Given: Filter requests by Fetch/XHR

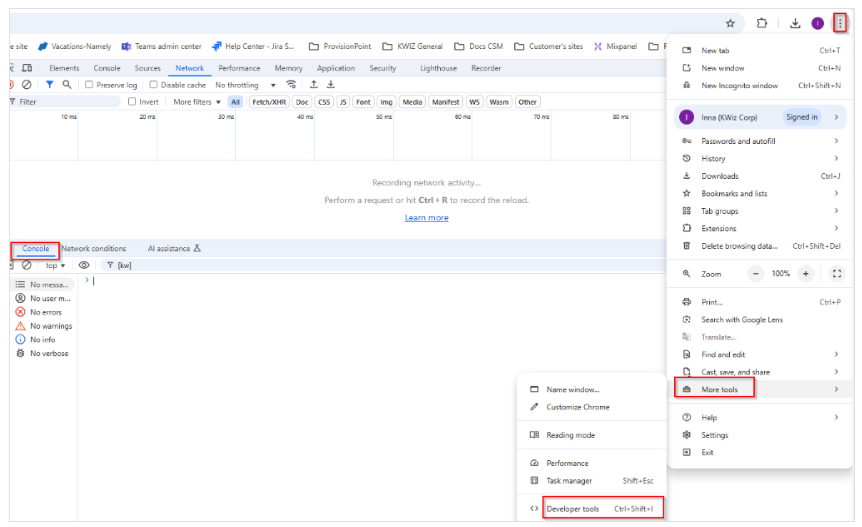Looking at the screenshot, I should (269, 102).
